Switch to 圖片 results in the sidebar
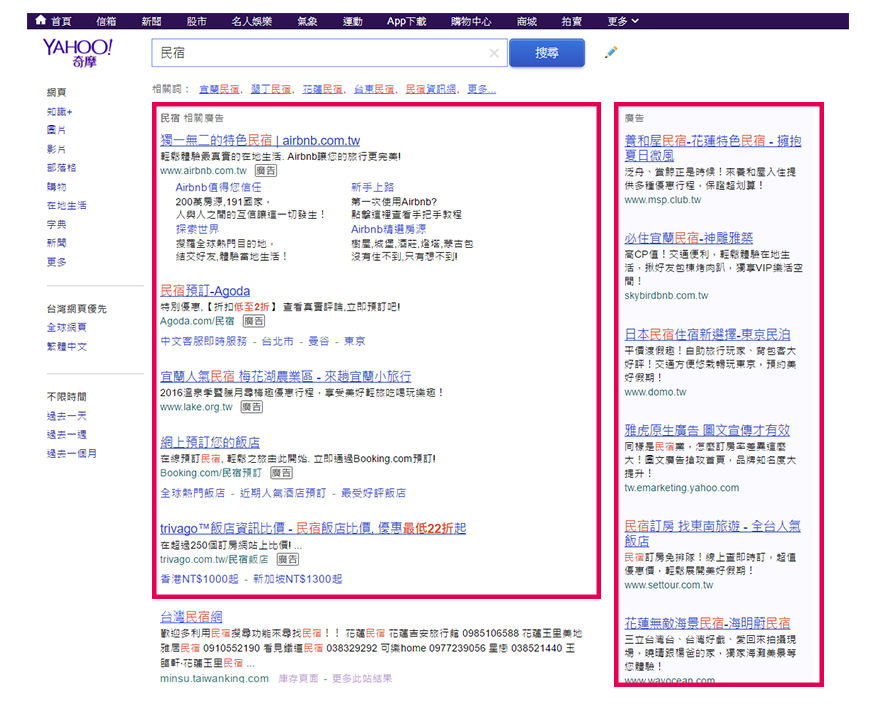Viewport: 870px width, 718px height. [57, 130]
